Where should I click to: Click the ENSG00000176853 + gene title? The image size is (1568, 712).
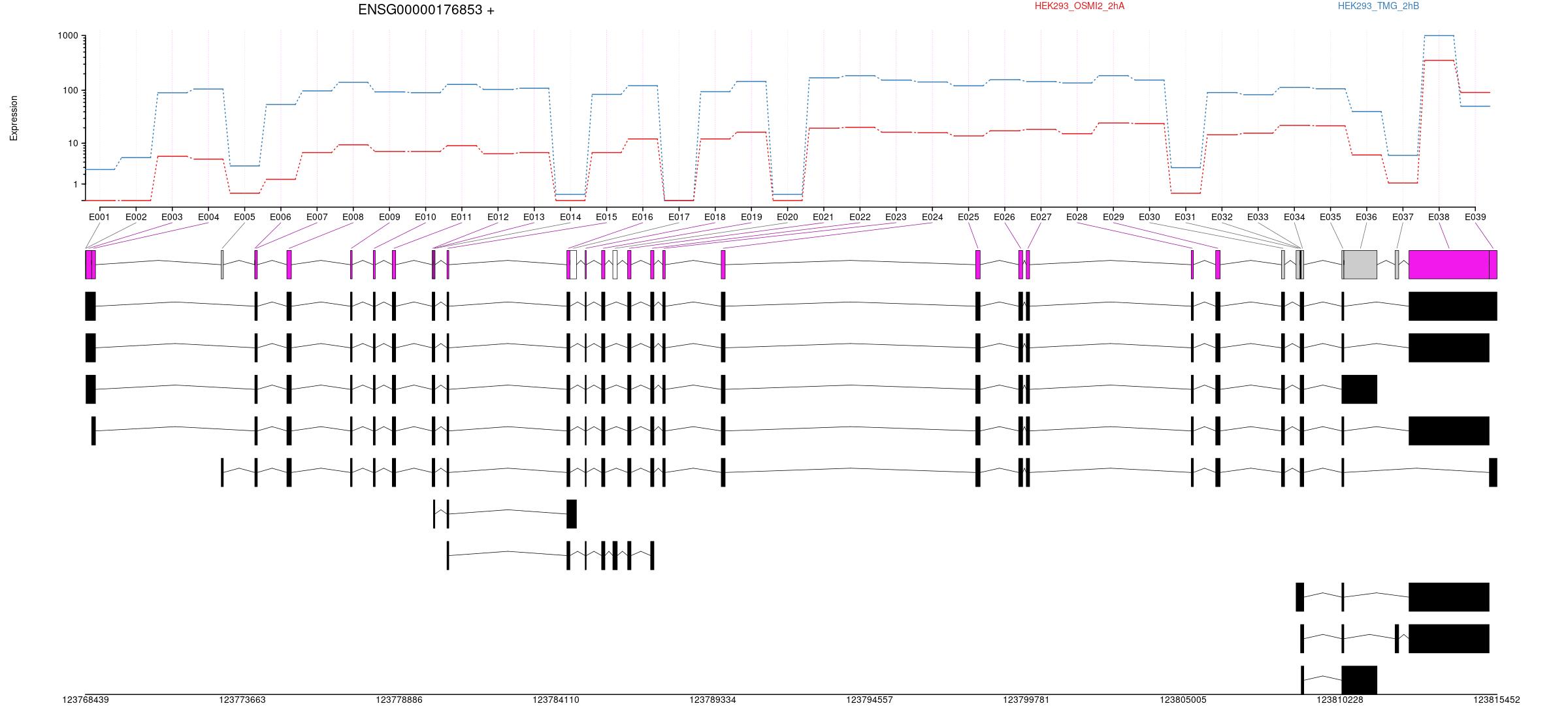tap(426, 10)
